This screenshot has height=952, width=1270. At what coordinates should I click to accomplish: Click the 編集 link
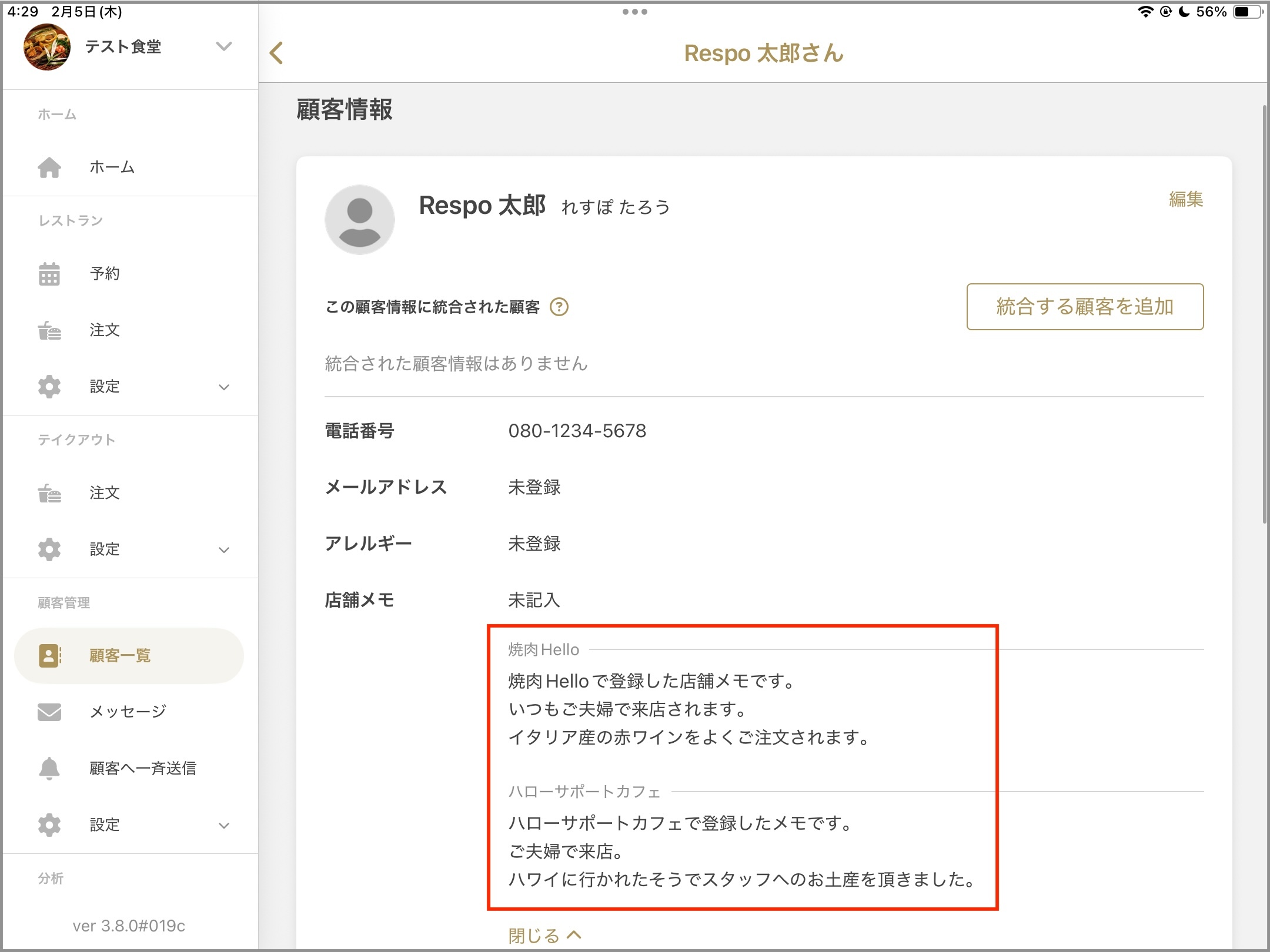tap(1185, 199)
